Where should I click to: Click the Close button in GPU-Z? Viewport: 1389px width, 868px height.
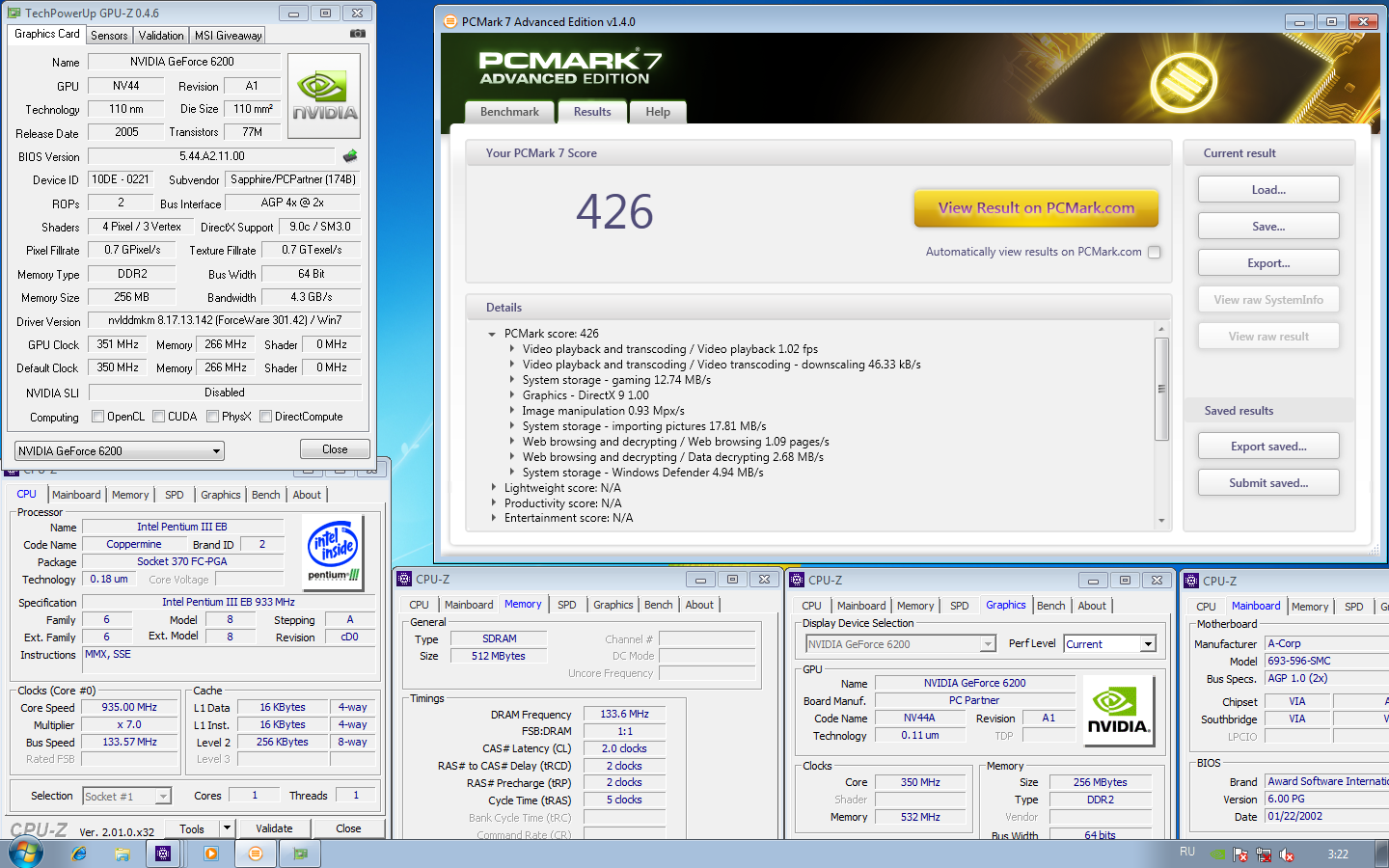tap(335, 448)
